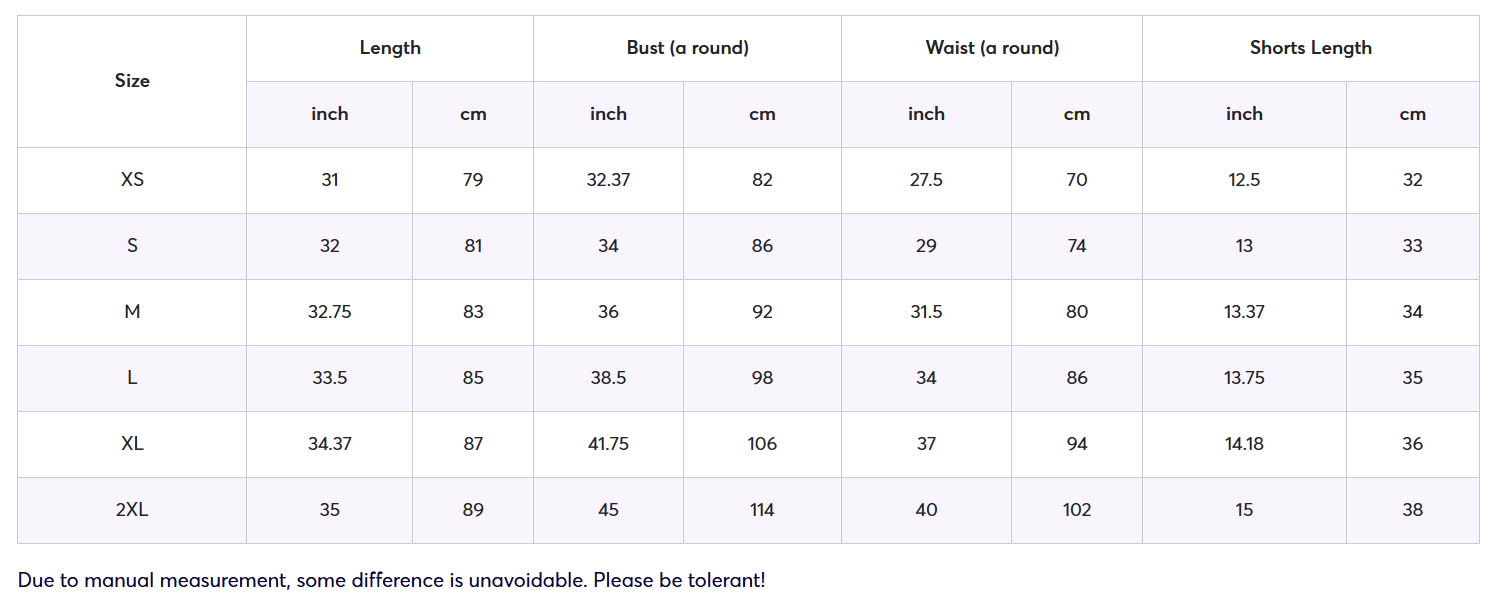Select the 32.75 length inch cell
The width and height of the screenshot is (1500, 600).
pos(329,312)
